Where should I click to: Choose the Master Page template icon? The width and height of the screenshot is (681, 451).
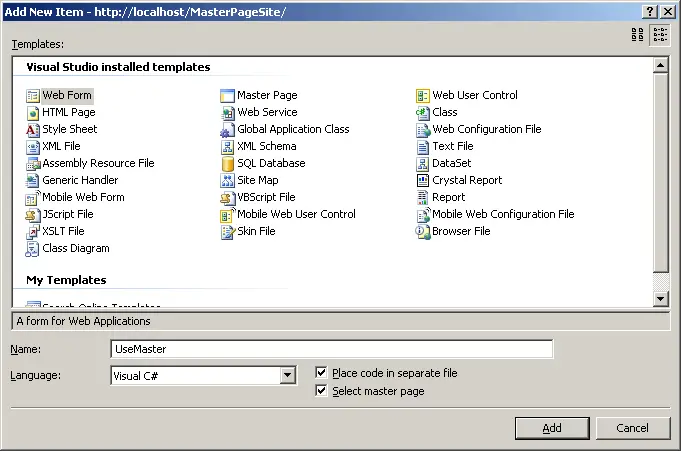click(x=227, y=96)
